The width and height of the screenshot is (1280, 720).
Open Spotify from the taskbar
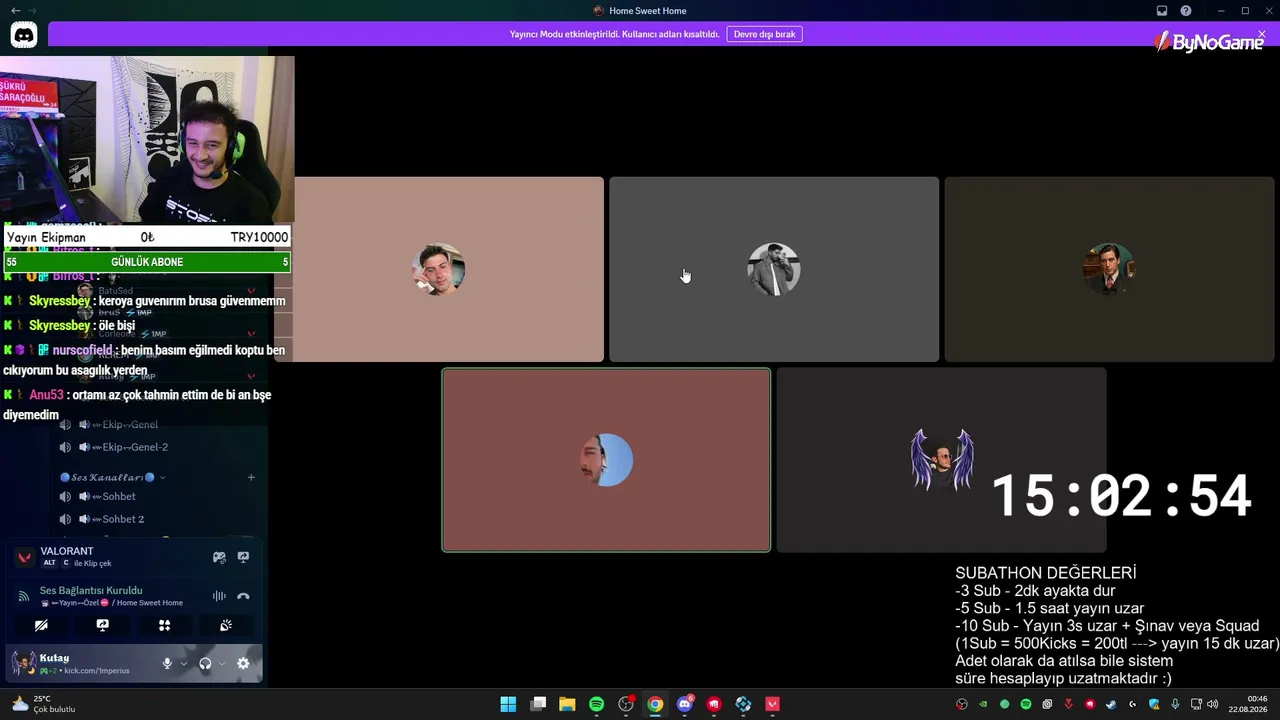pos(597,704)
